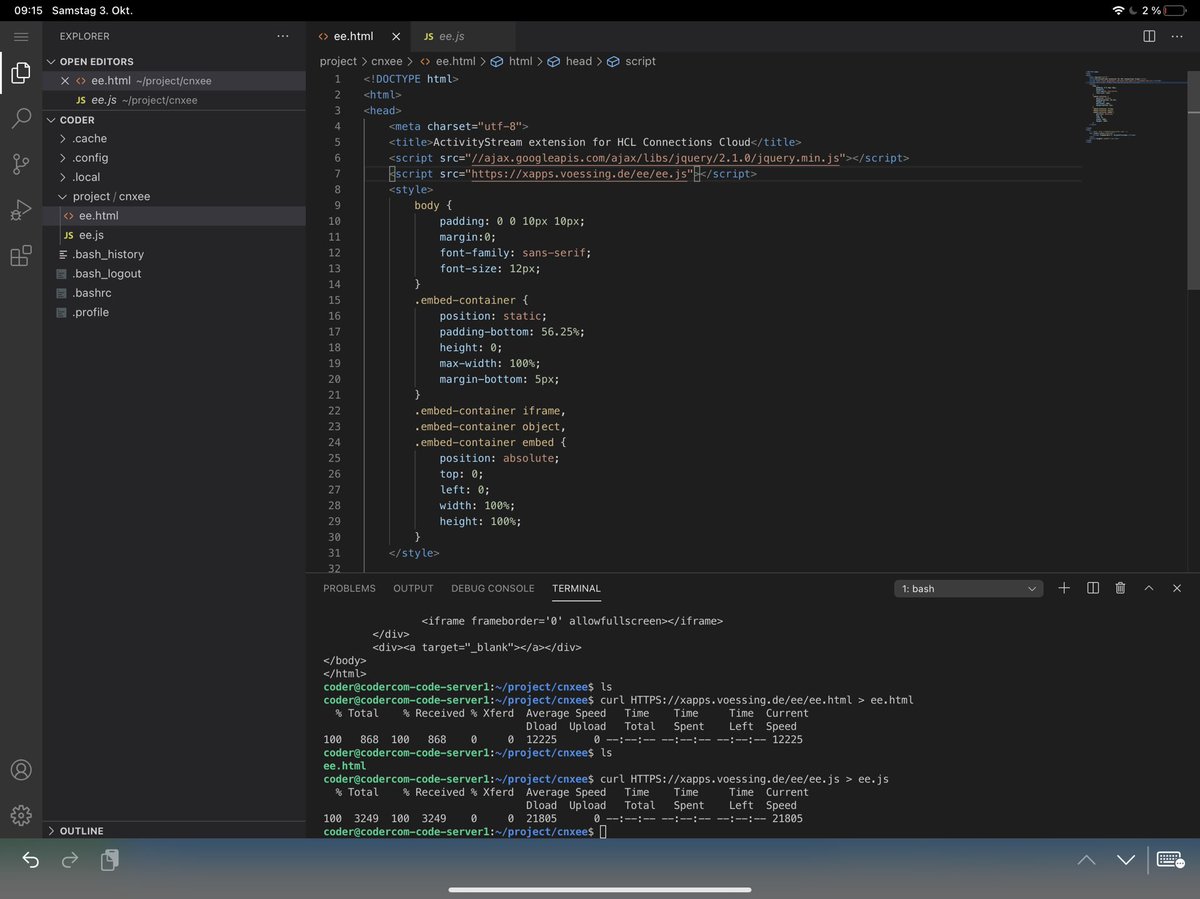Open ee.html in file tree
Screen dimensions: 1200x899
click(x=174, y=216)
